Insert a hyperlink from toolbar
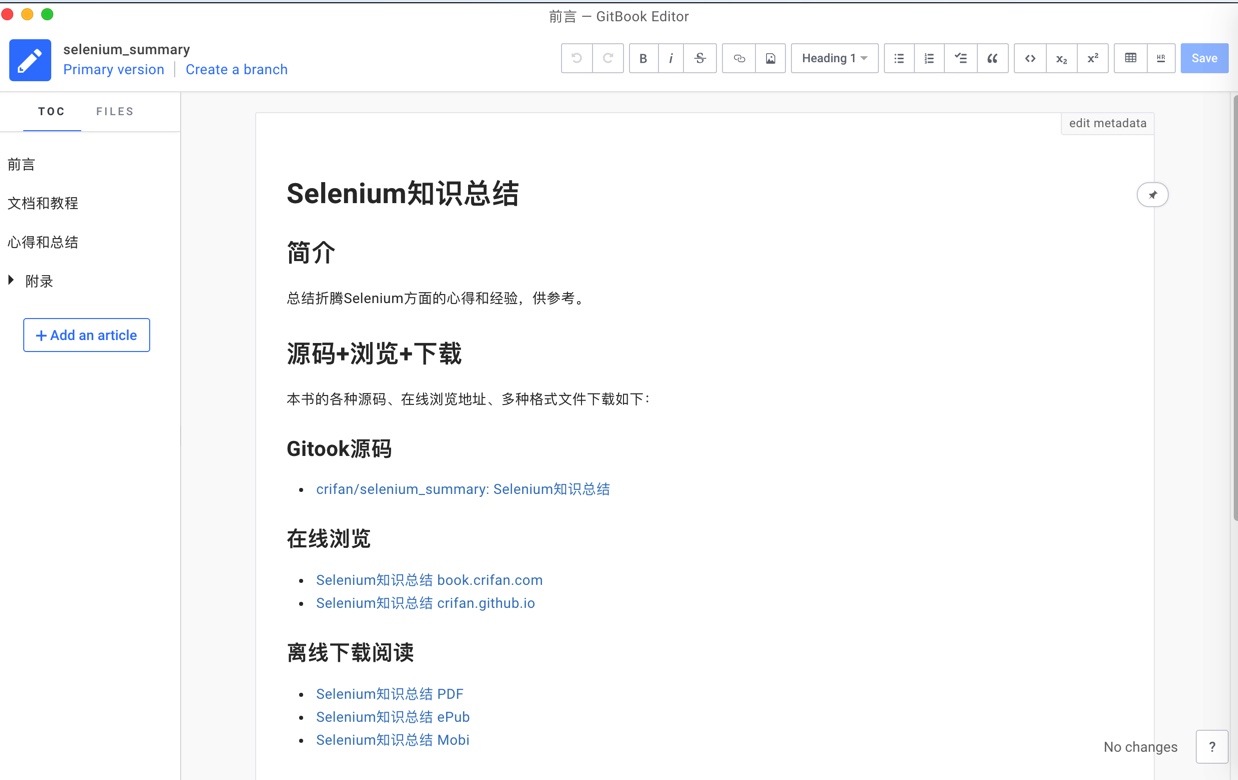1238x780 pixels. (x=739, y=58)
